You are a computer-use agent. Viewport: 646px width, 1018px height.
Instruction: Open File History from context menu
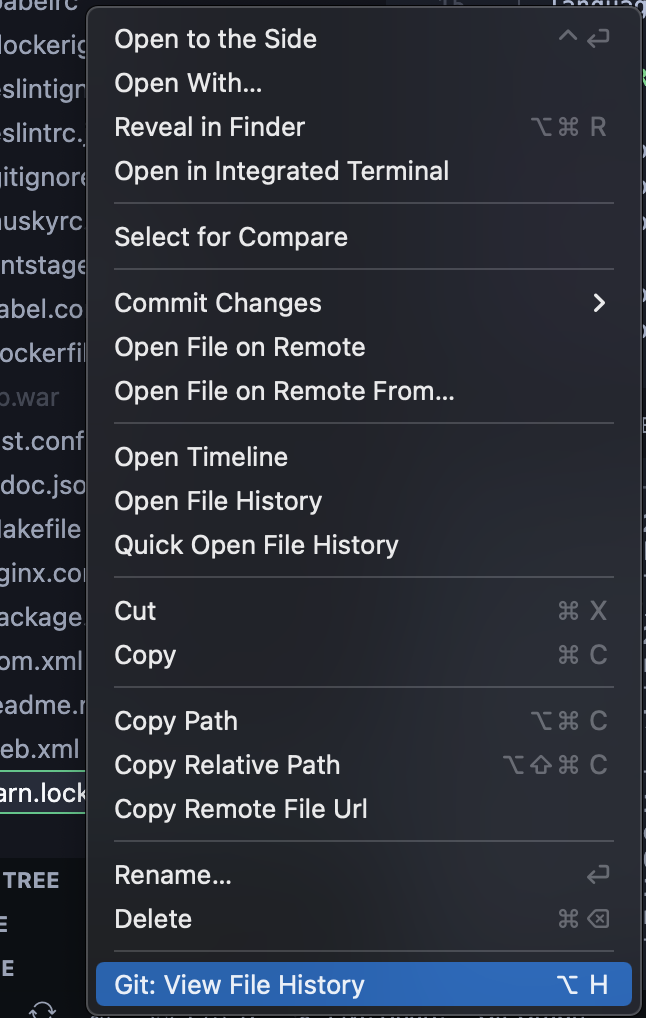click(218, 501)
